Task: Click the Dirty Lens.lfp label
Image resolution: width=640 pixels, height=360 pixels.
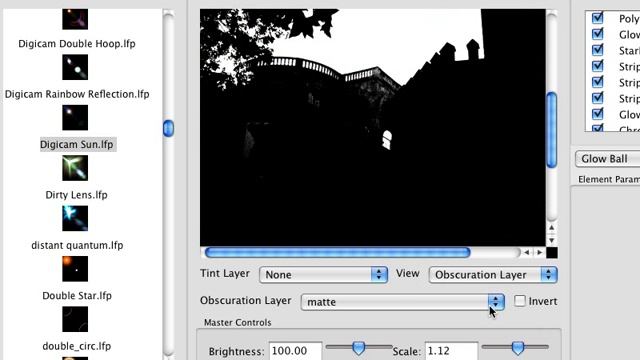Action: [x=77, y=195]
